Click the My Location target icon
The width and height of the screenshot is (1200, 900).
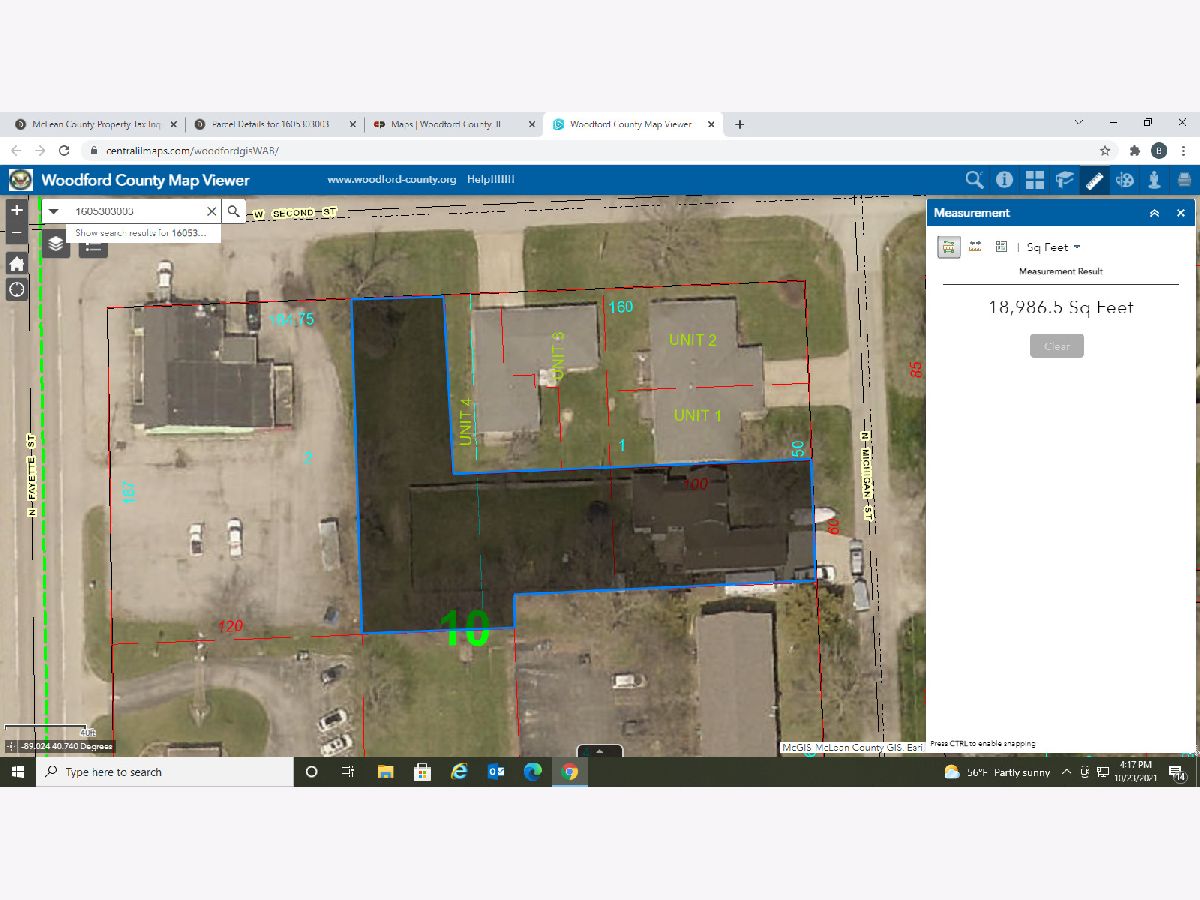[17, 290]
